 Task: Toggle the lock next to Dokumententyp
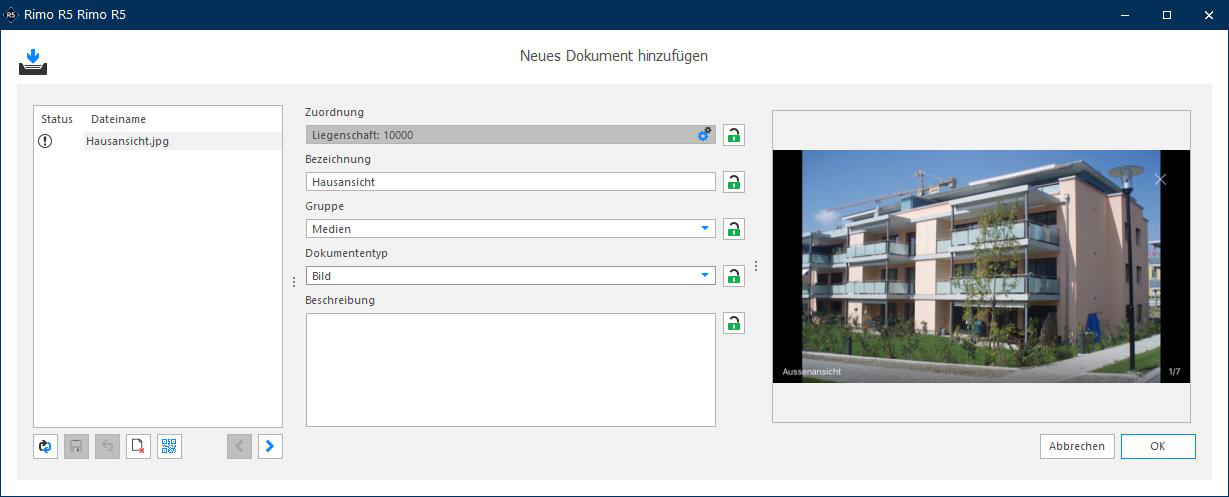coord(734,276)
